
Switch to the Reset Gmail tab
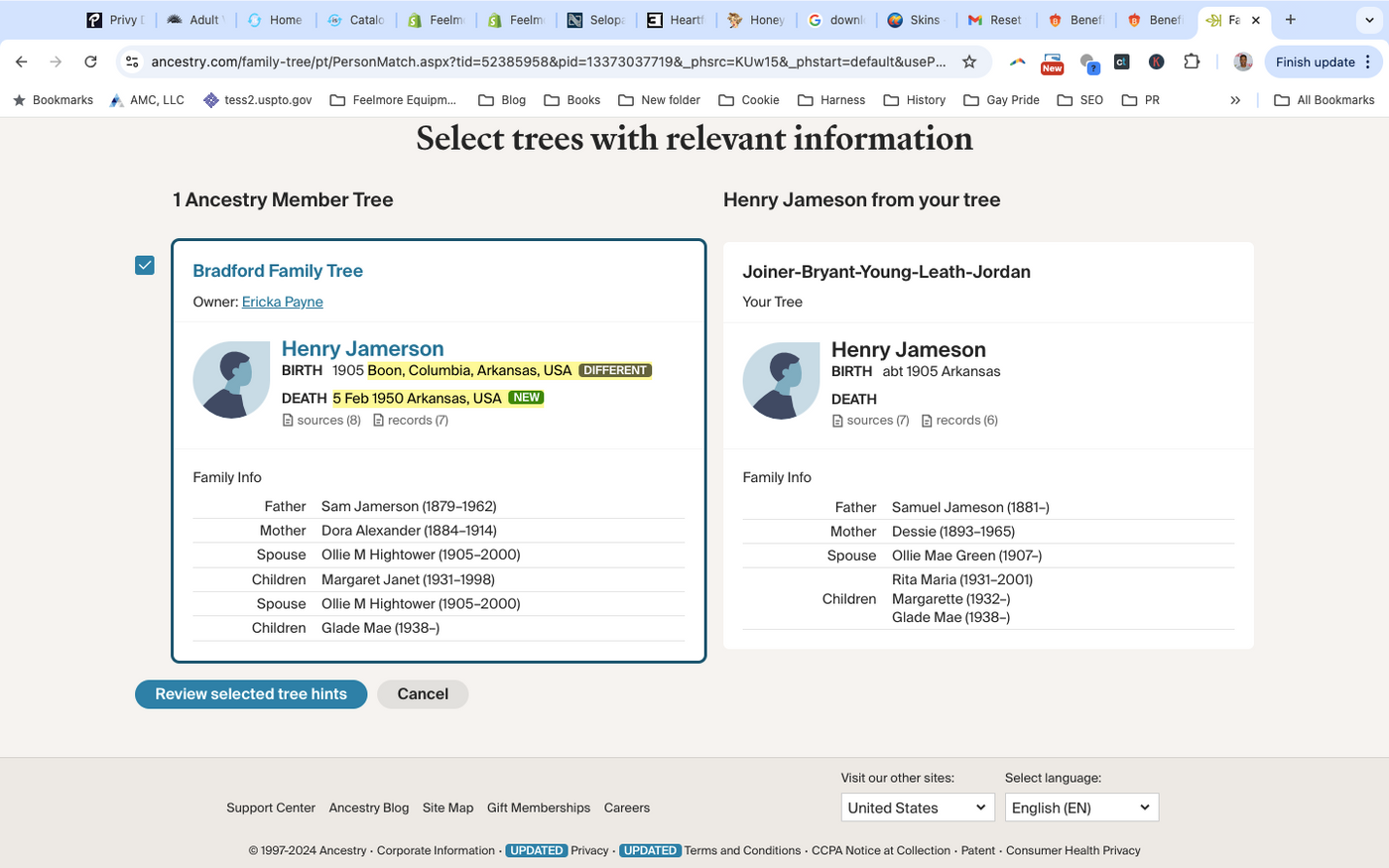pyautogui.click(x=995, y=20)
